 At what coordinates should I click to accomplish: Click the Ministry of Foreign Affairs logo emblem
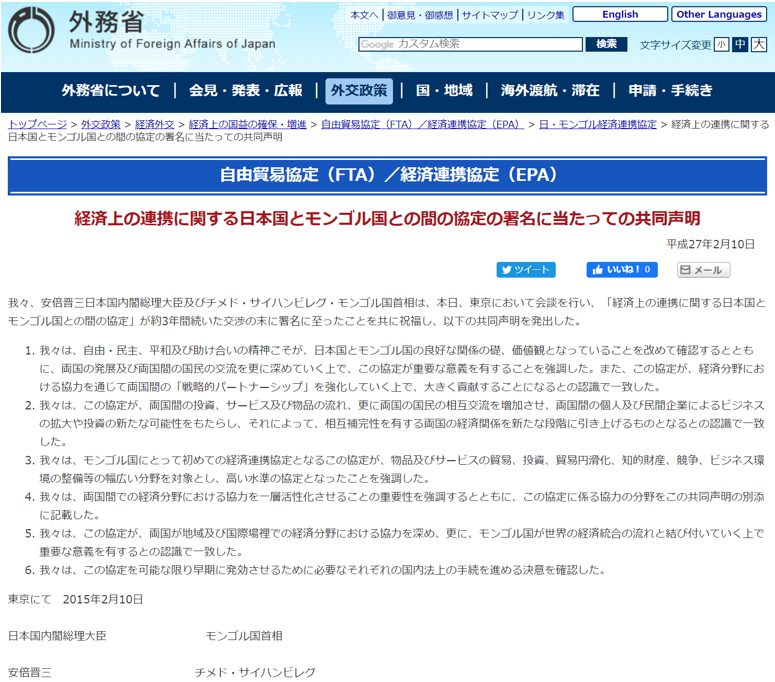click(x=31, y=30)
